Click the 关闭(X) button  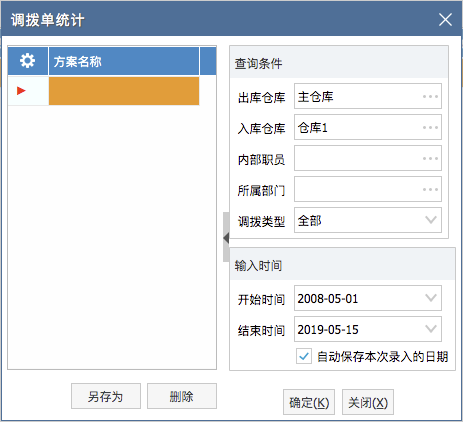(368, 402)
